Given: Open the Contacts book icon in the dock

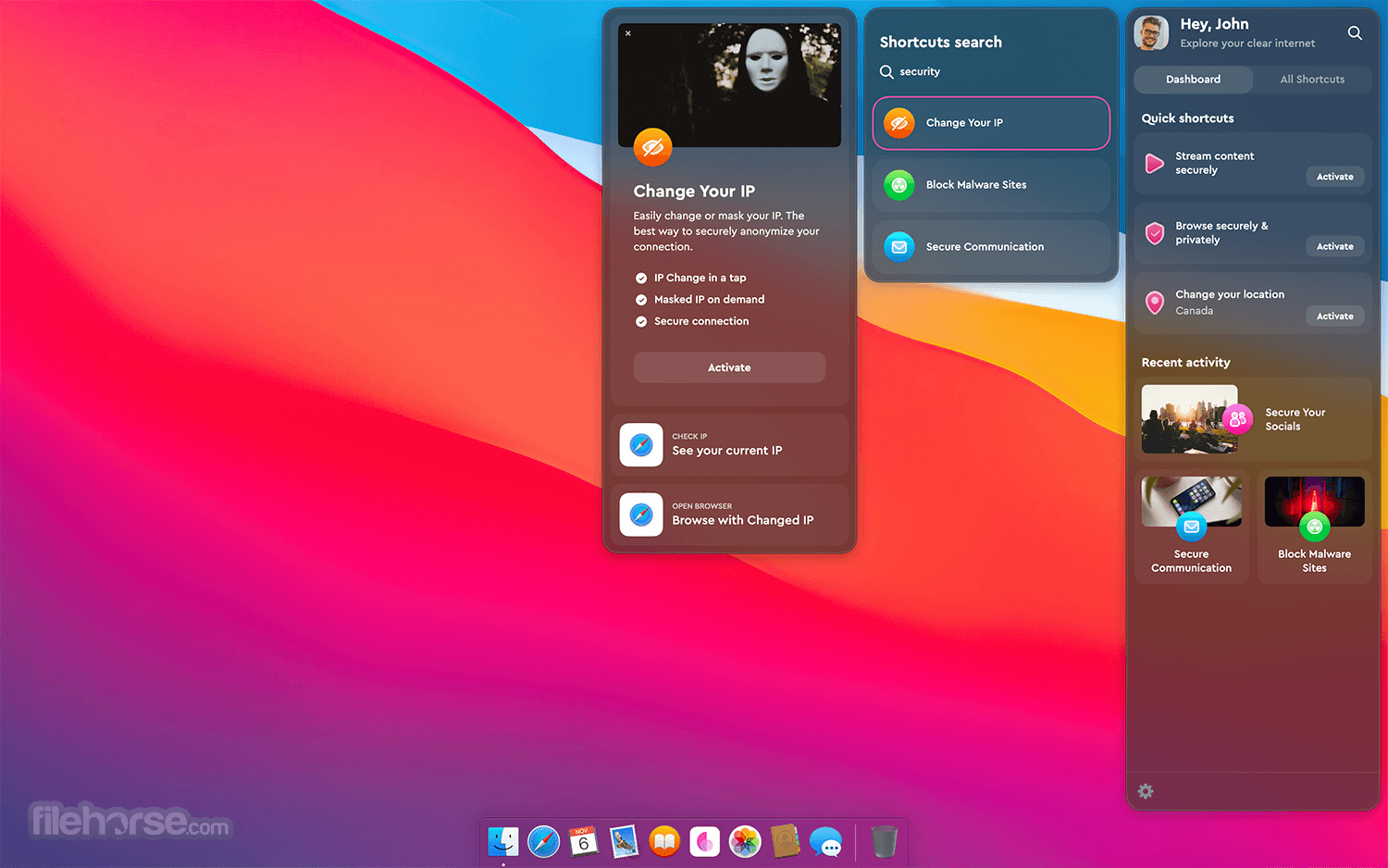Looking at the screenshot, I should pos(786,841).
